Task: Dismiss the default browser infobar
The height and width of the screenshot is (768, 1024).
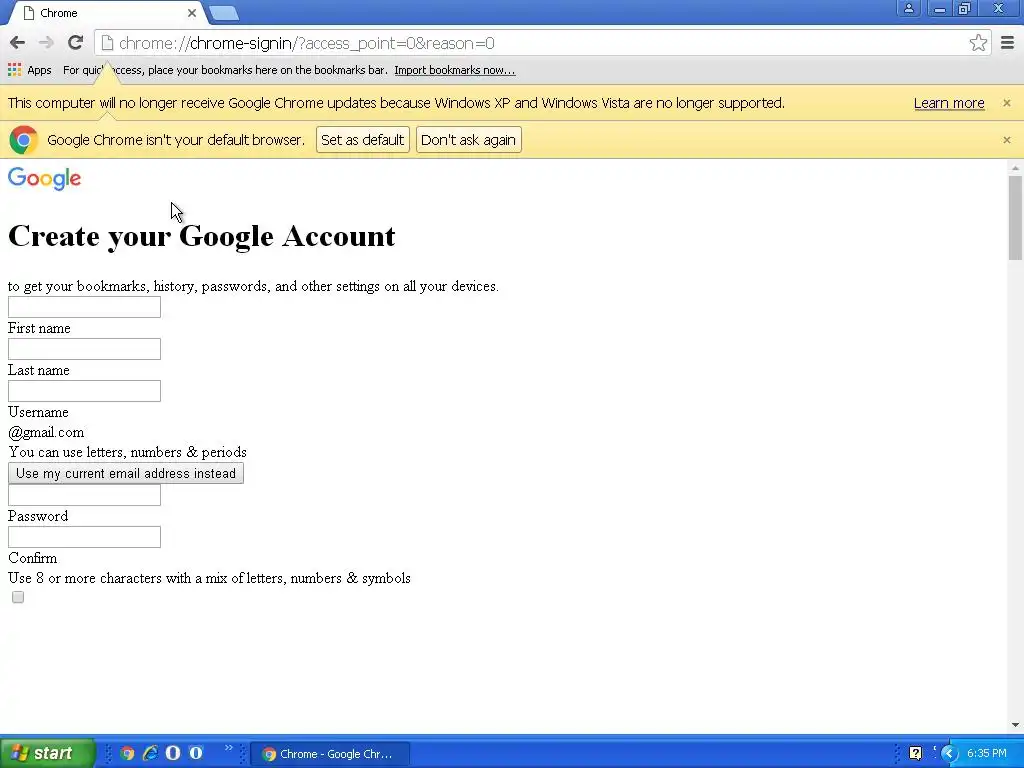Action: tap(1006, 140)
